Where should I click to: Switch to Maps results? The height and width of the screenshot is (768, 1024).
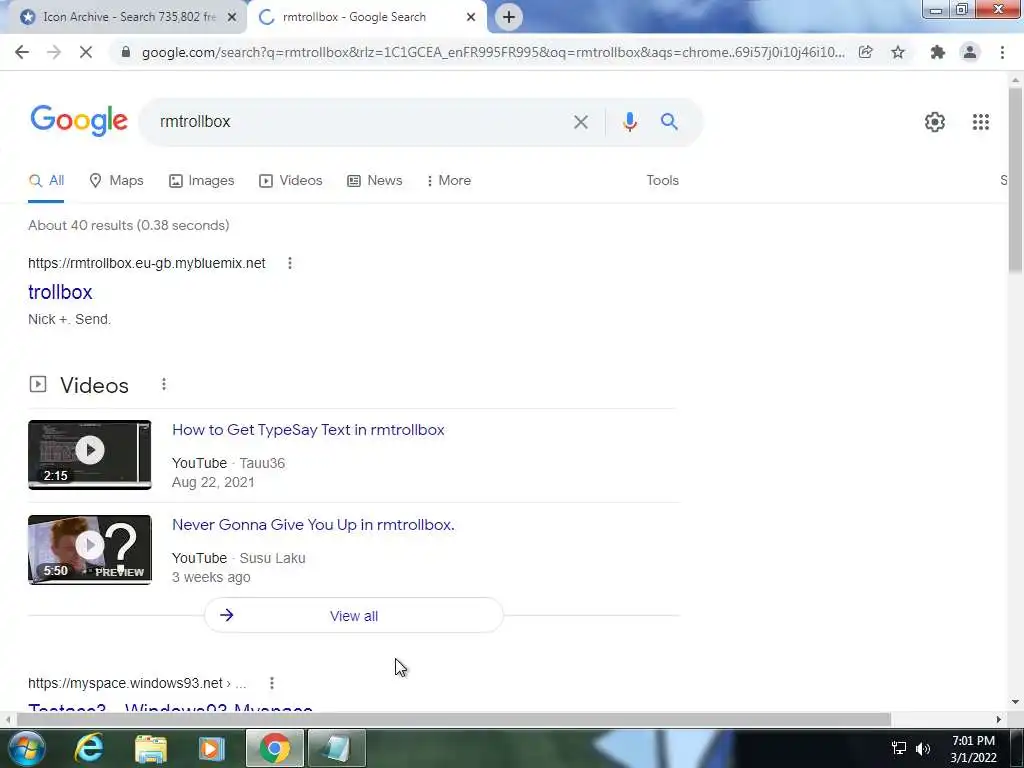tap(116, 181)
